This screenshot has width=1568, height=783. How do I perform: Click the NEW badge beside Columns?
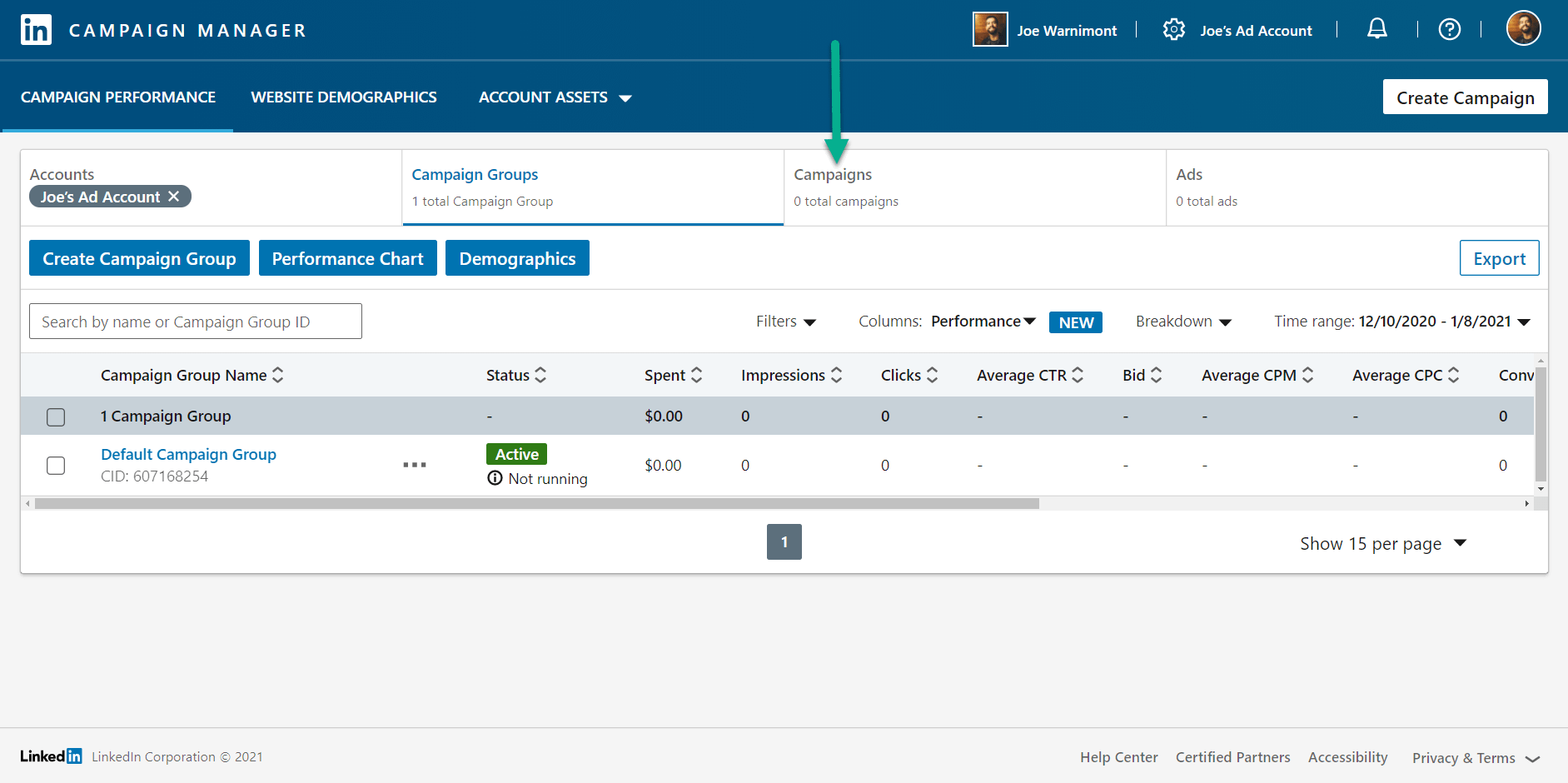[x=1076, y=322]
